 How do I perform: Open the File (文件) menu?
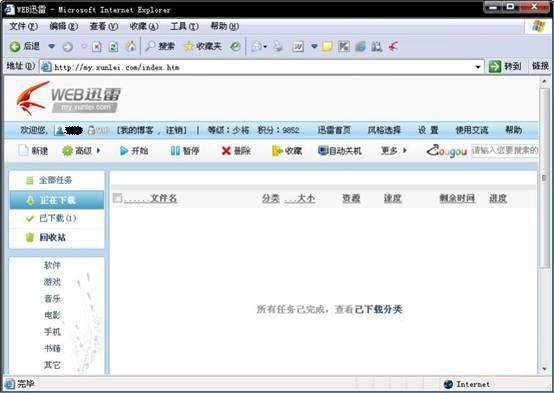pos(23,26)
